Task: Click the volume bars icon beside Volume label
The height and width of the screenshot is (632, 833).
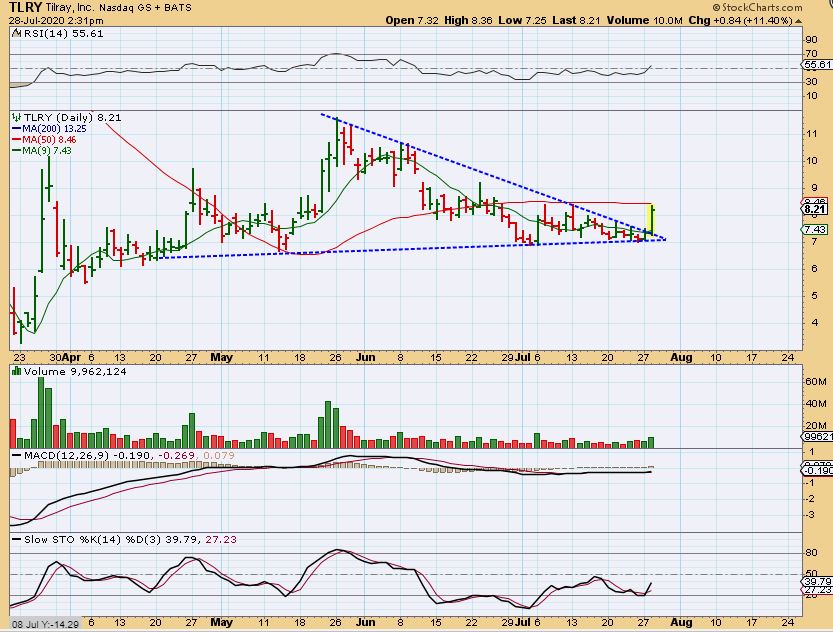Action: click(16, 371)
